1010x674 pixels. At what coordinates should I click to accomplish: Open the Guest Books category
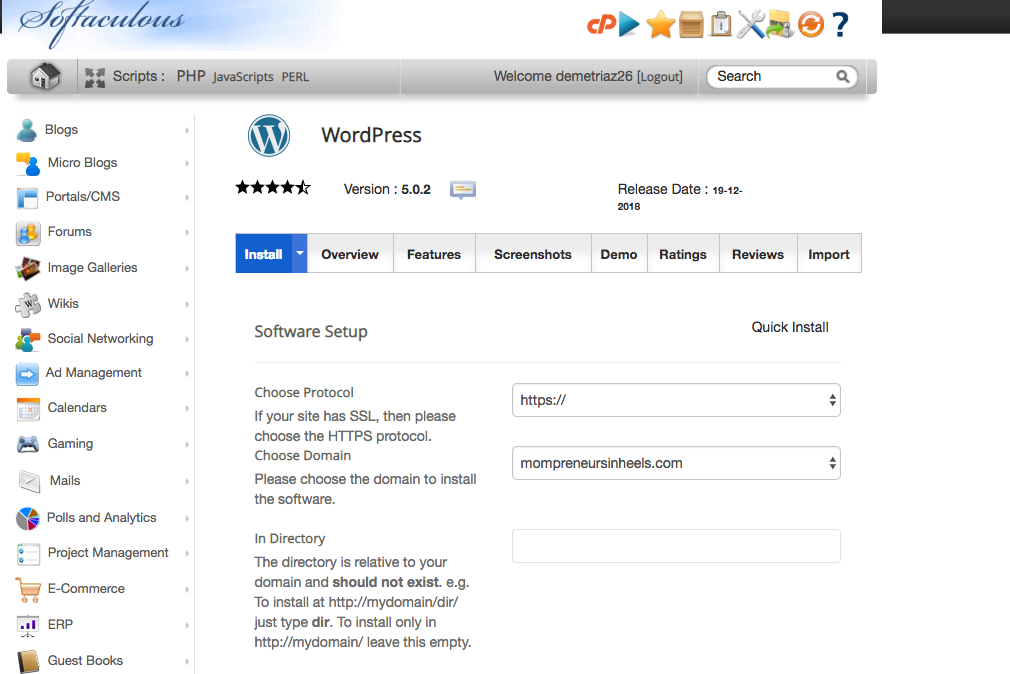pos(85,660)
